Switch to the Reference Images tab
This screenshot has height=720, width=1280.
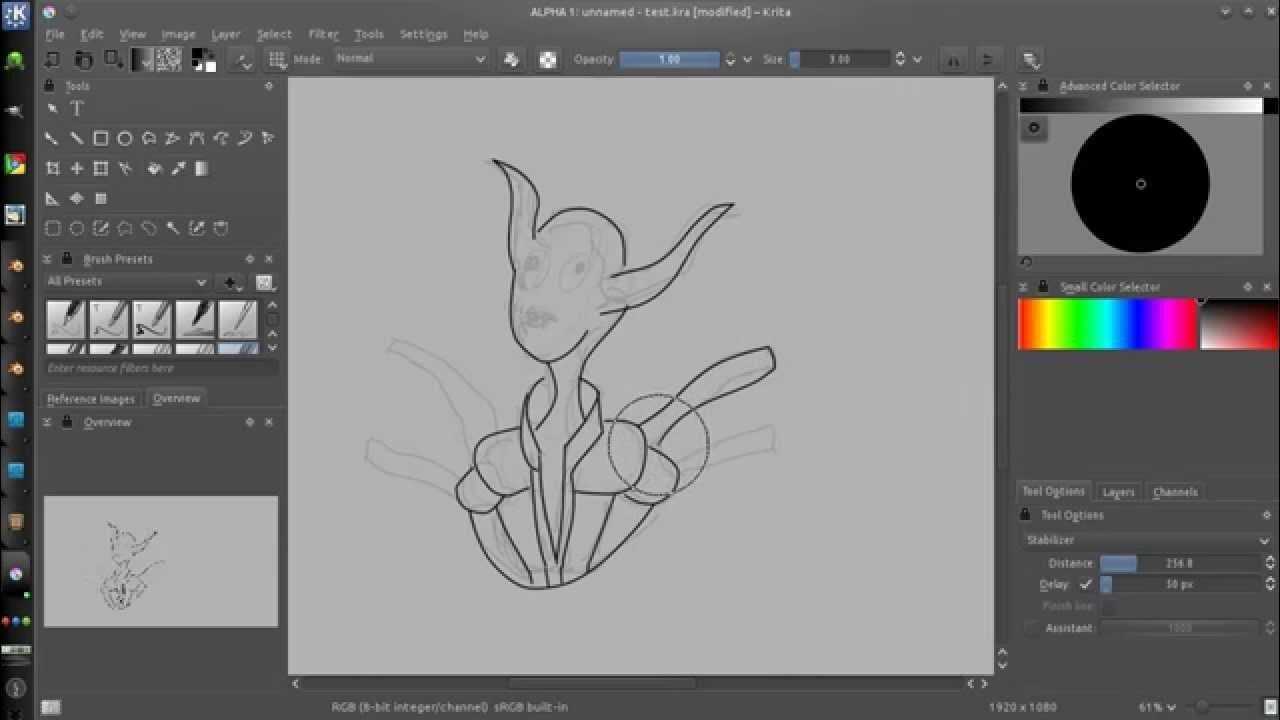91,399
